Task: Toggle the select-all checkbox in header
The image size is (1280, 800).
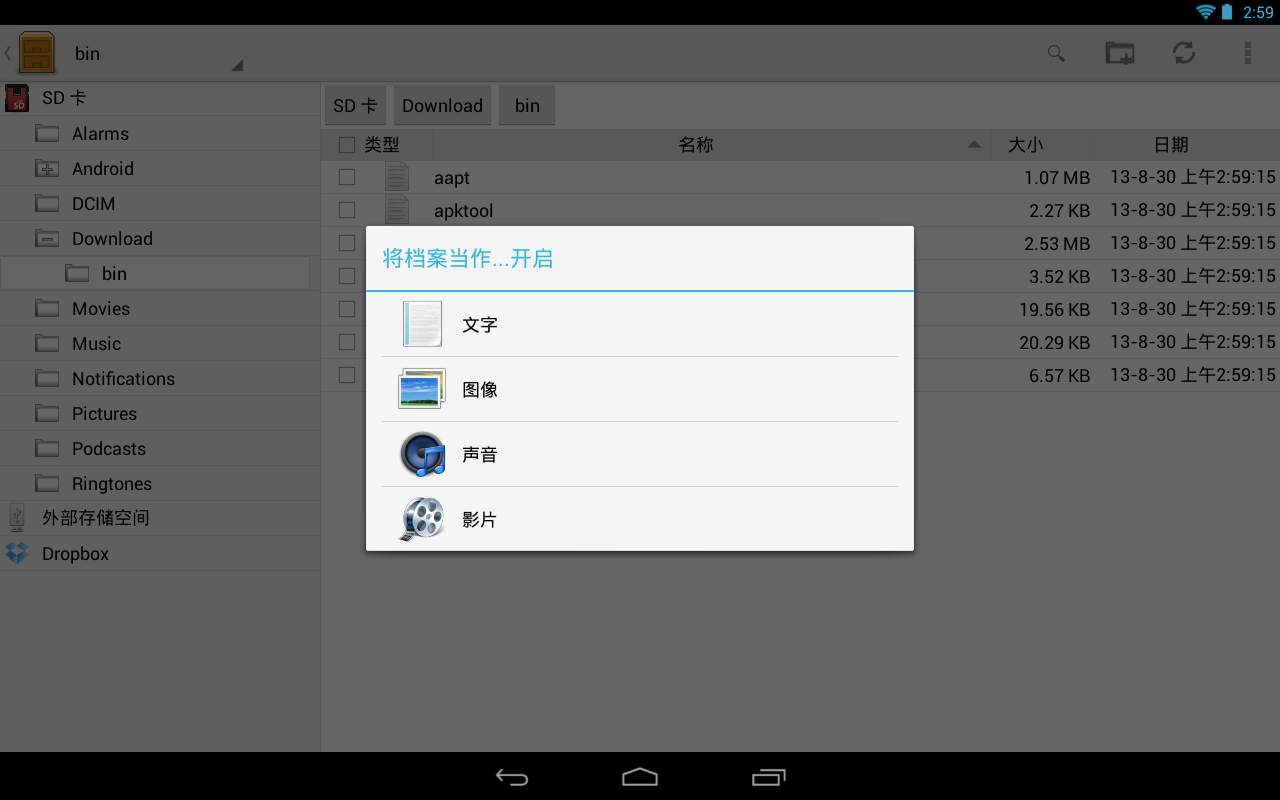Action: [347, 145]
